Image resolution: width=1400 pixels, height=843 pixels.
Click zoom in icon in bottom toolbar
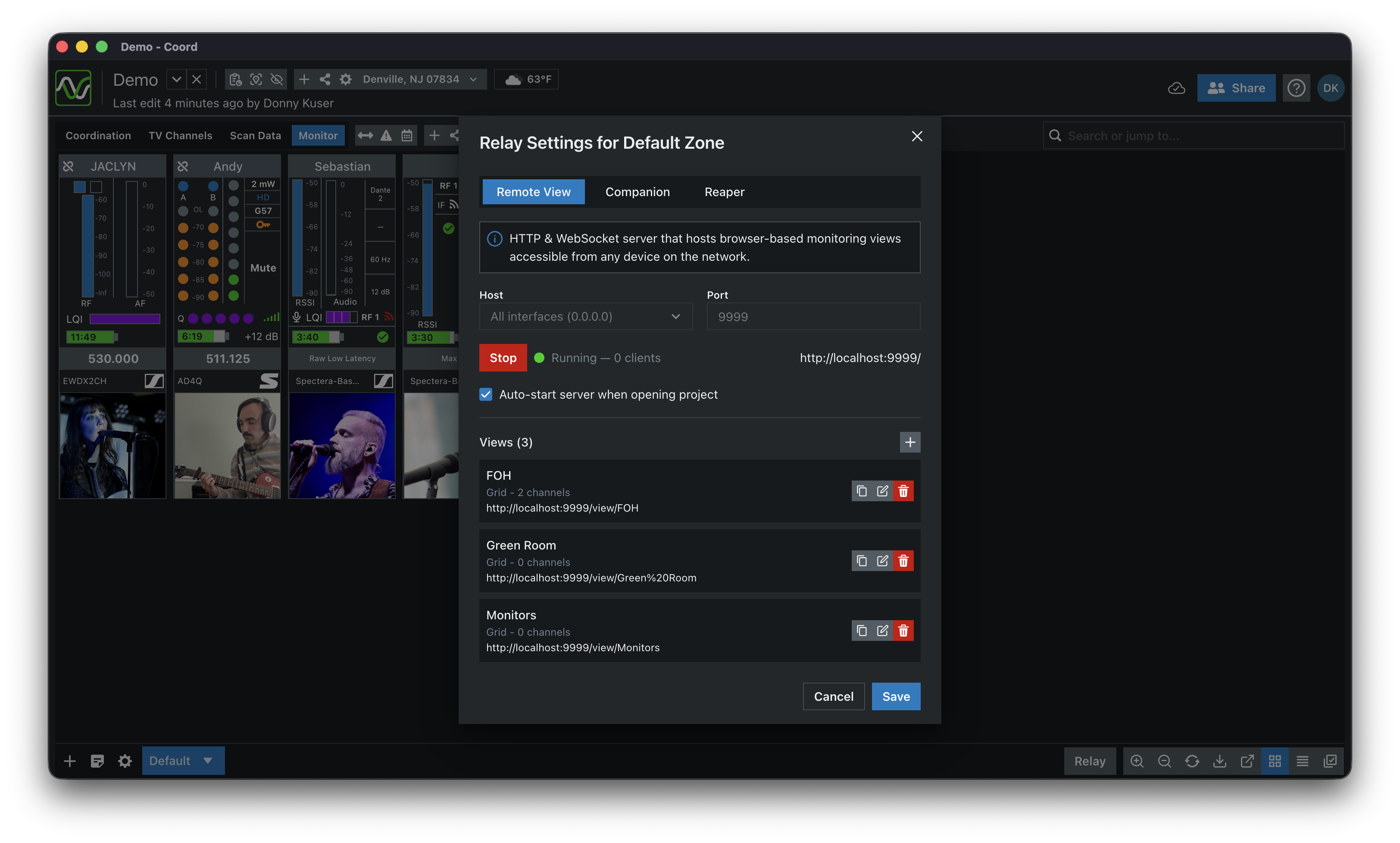click(x=1137, y=761)
